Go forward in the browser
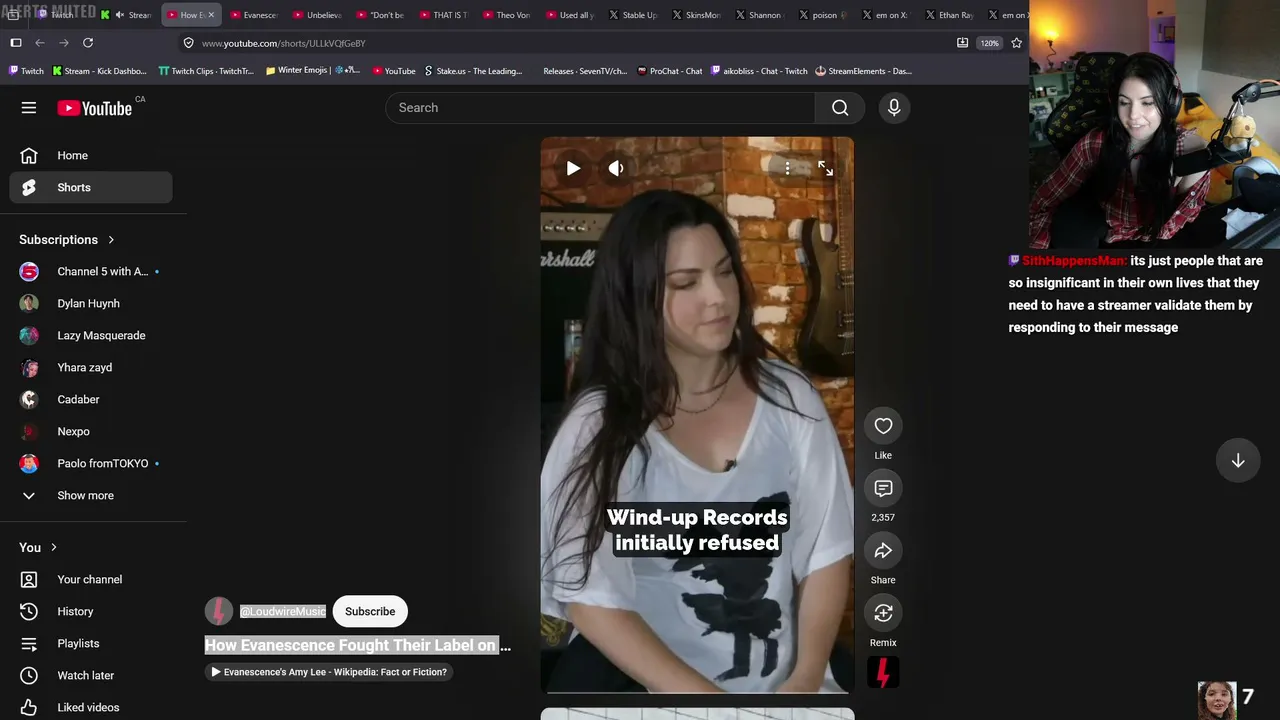Viewport: 1280px width, 720px height. [x=64, y=43]
